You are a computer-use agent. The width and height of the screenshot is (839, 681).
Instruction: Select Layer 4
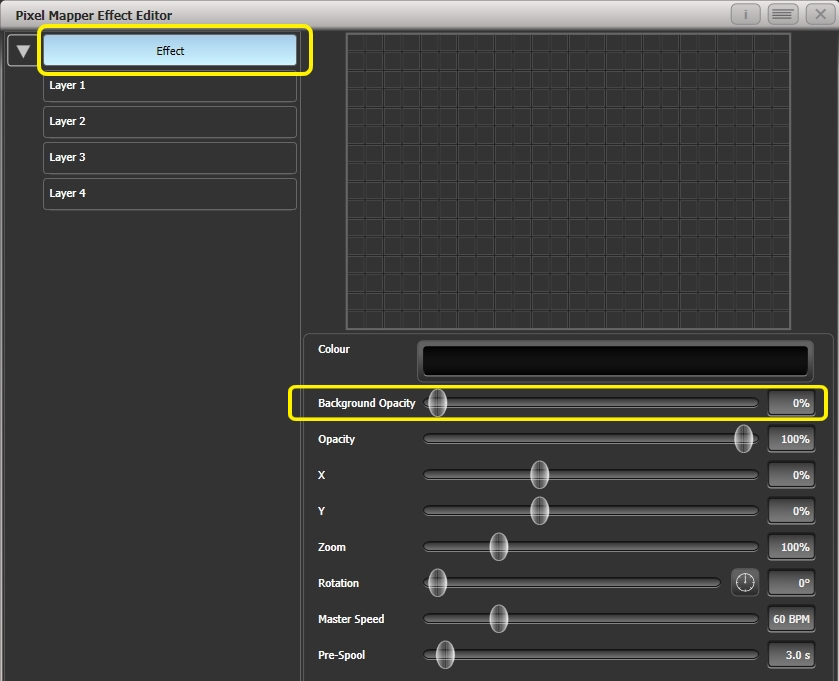pos(169,194)
